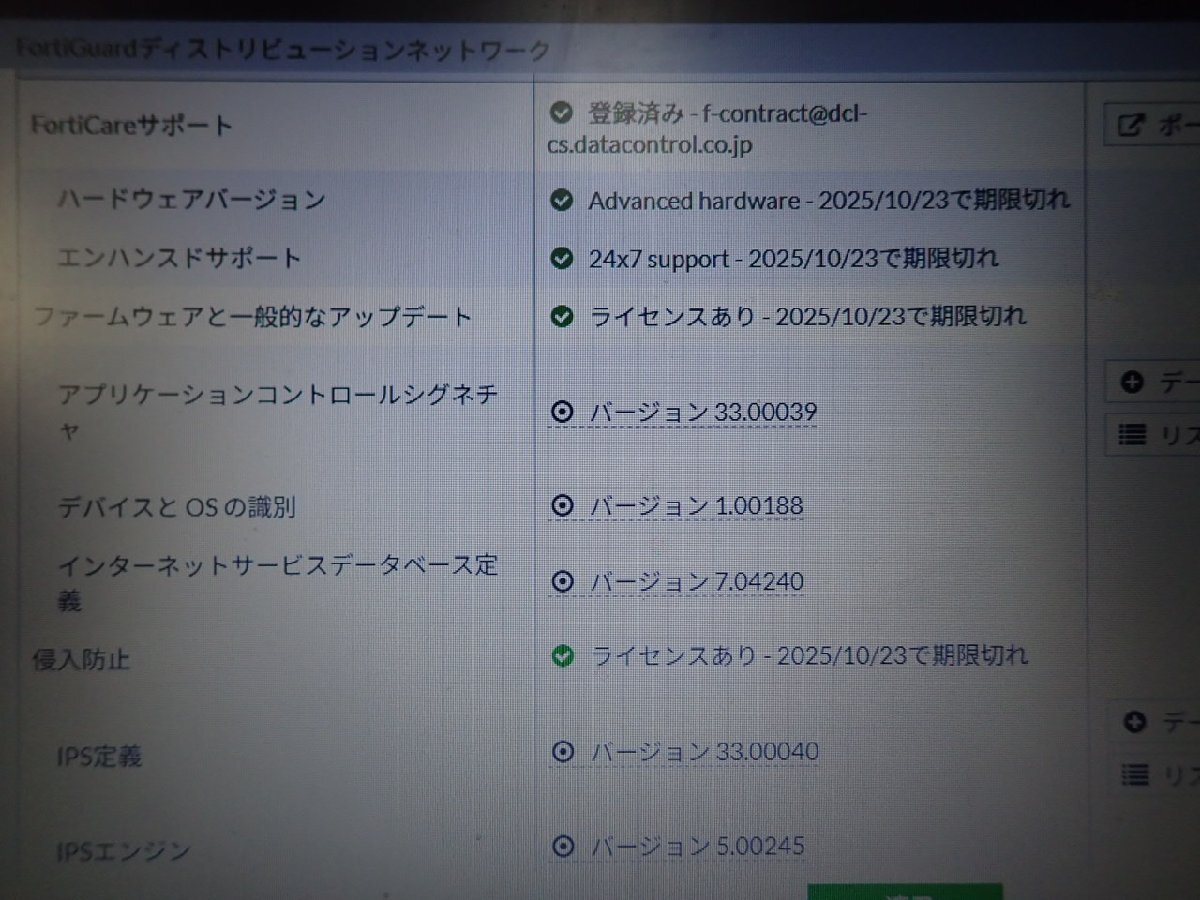Click the plus icon beside IPS定義 row
Screen dimensions: 1200x900
point(1134,722)
